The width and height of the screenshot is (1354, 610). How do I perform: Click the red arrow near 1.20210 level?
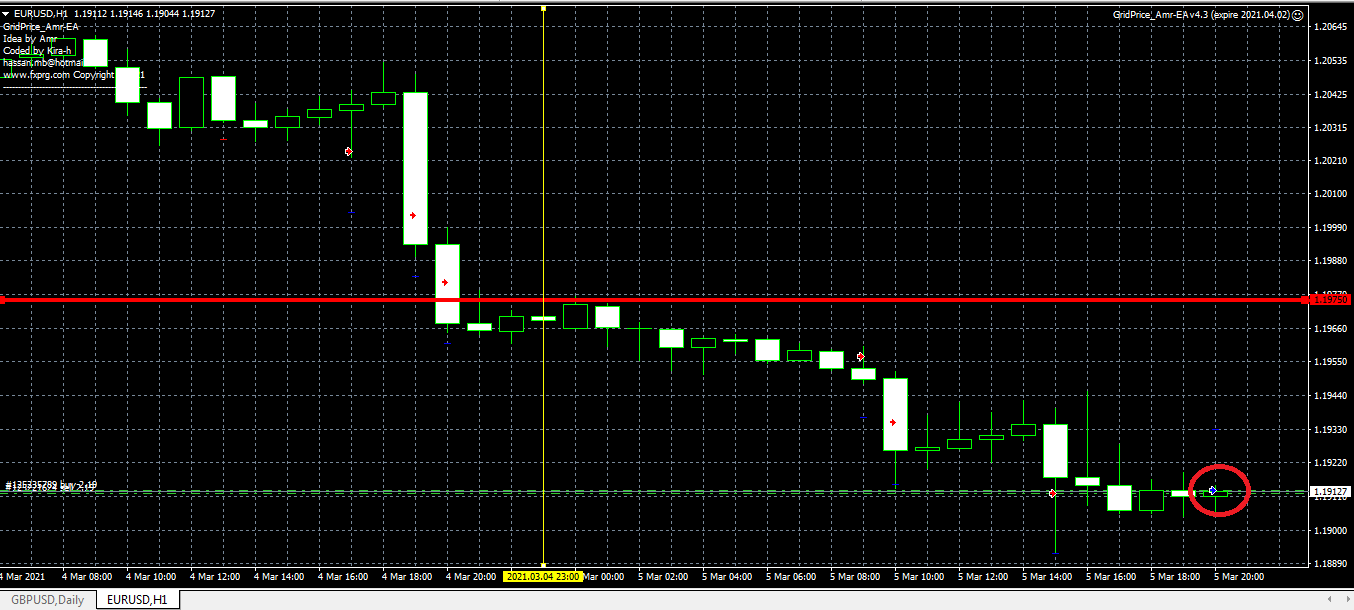click(x=349, y=151)
